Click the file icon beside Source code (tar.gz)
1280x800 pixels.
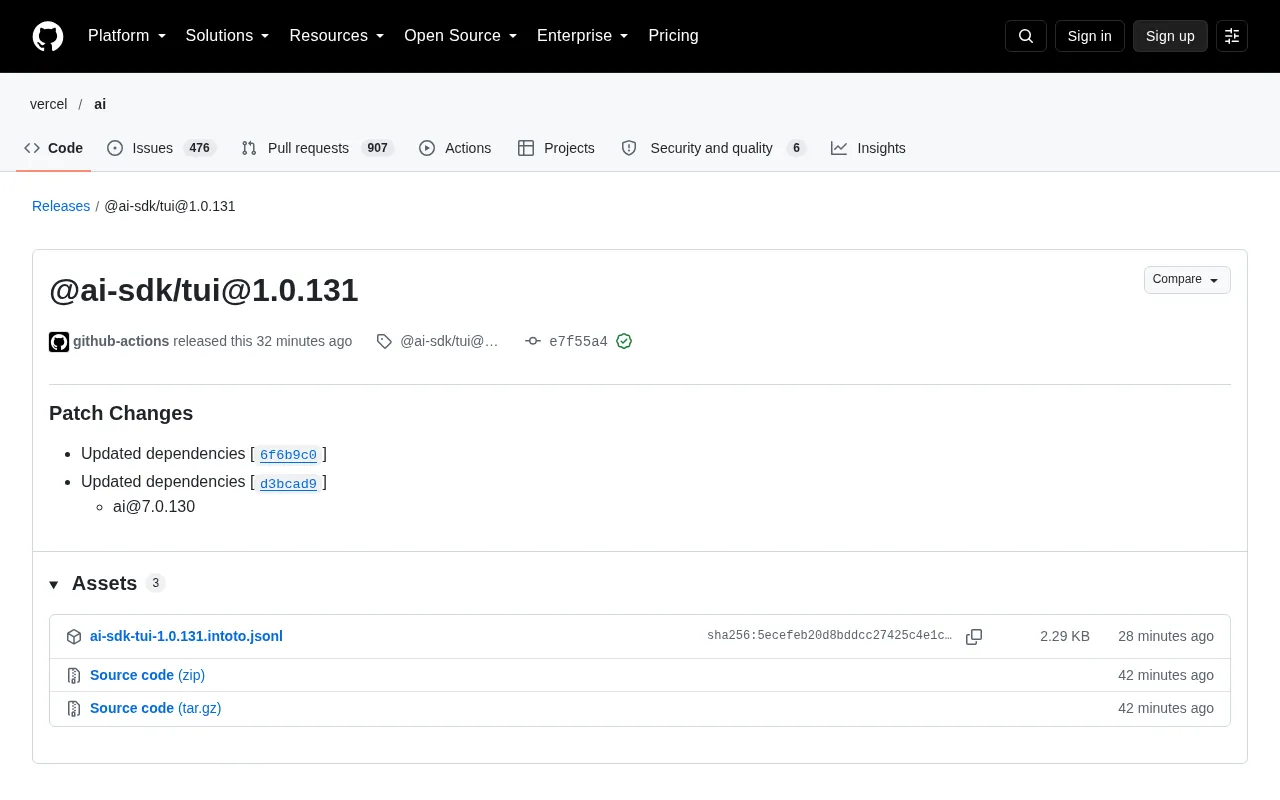tap(74, 709)
